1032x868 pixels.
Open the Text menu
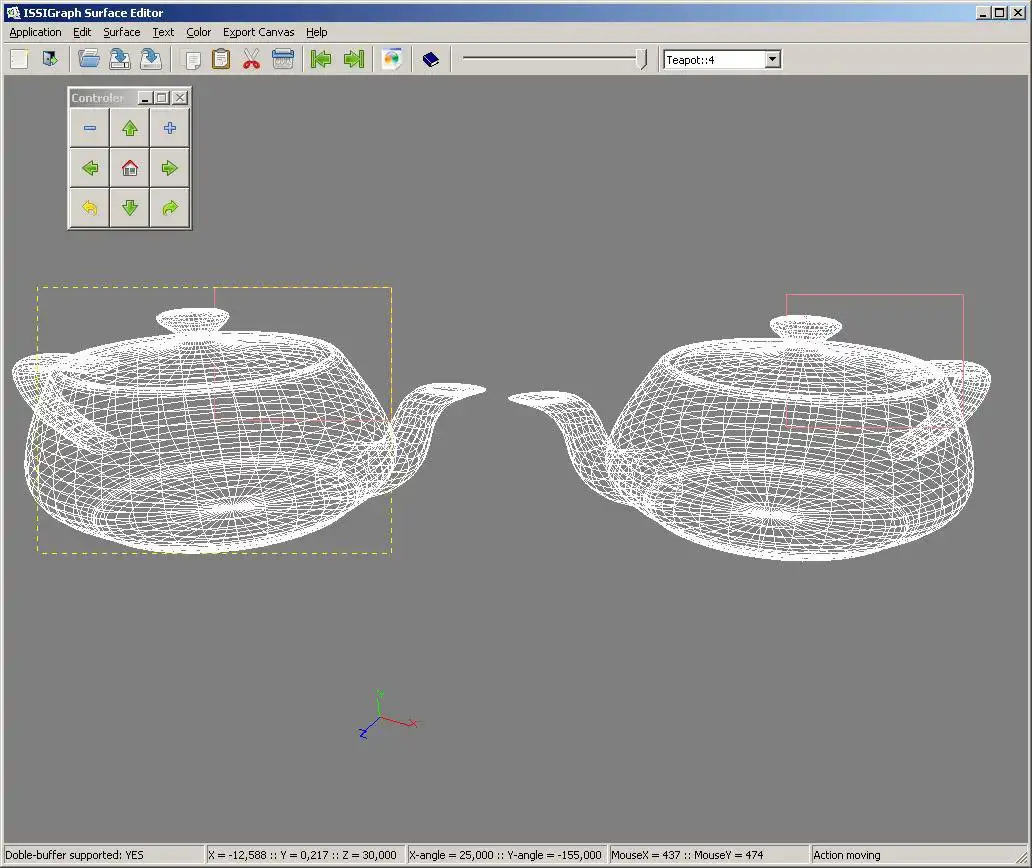coord(163,32)
